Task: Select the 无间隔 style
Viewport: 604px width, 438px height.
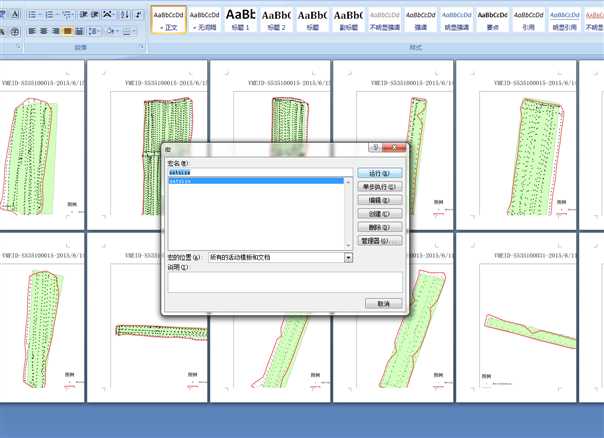Action: tap(205, 20)
